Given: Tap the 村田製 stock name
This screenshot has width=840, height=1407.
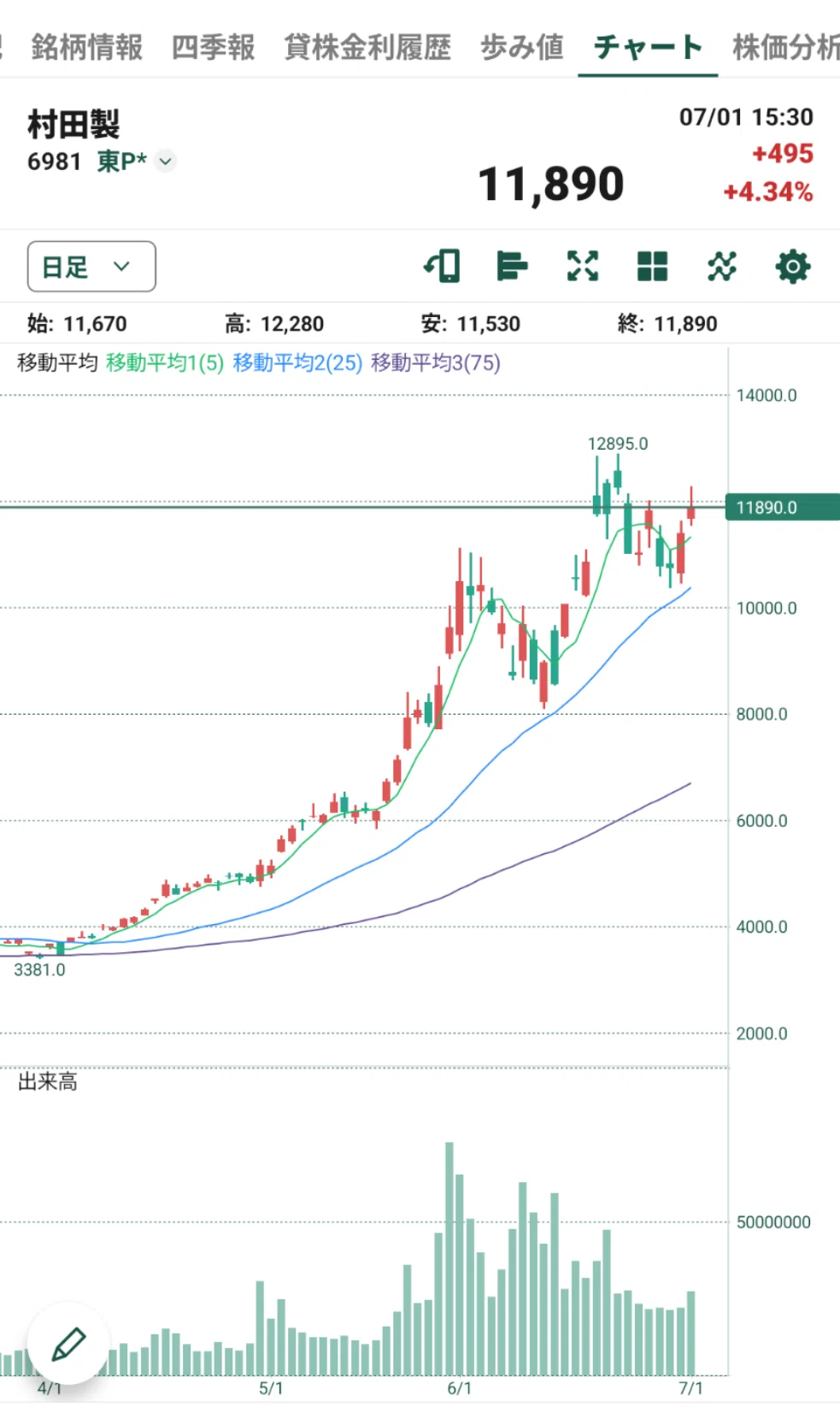Looking at the screenshot, I should 73,124.
